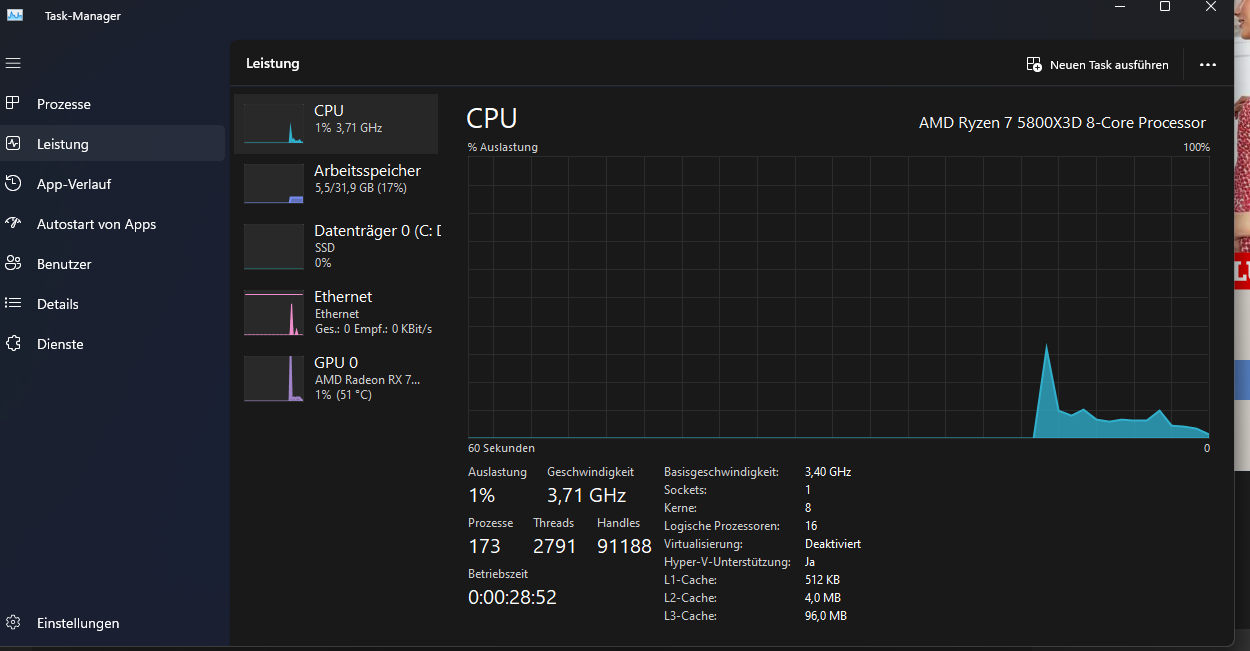Click the GPU 0 mini graph thumbnail
Image resolution: width=1250 pixels, height=651 pixels.
point(274,379)
